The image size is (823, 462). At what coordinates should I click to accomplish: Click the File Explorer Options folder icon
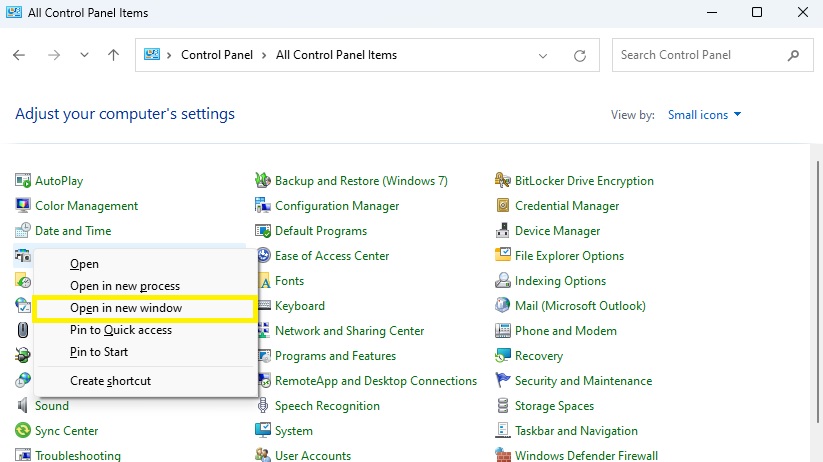(x=502, y=256)
